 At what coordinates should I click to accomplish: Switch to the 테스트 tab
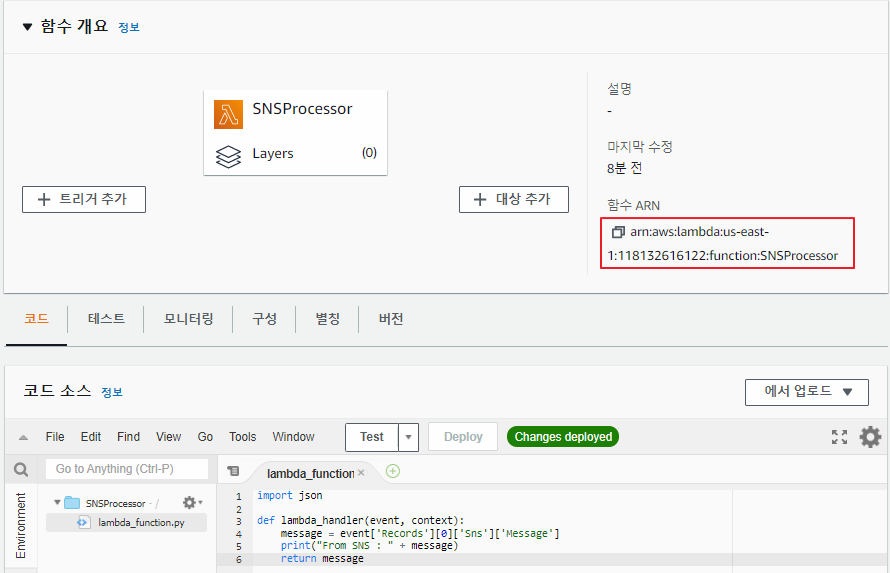tap(106, 319)
